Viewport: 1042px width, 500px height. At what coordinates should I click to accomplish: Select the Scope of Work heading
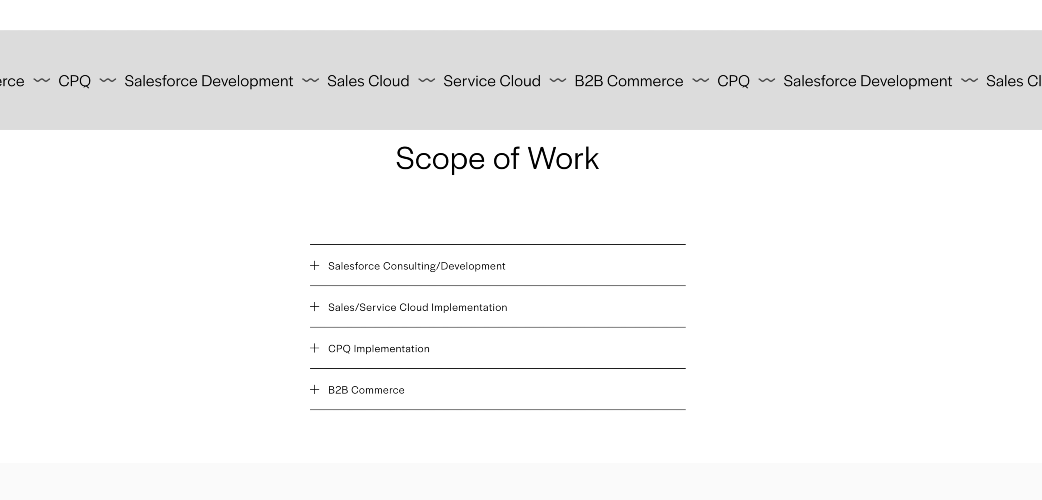(497, 159)
